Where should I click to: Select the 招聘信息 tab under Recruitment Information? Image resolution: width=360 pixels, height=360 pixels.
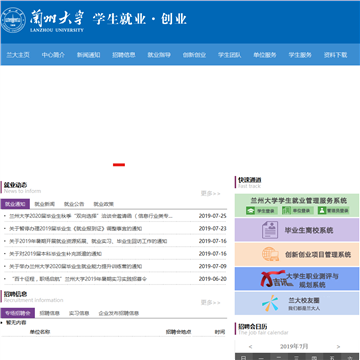50,313
